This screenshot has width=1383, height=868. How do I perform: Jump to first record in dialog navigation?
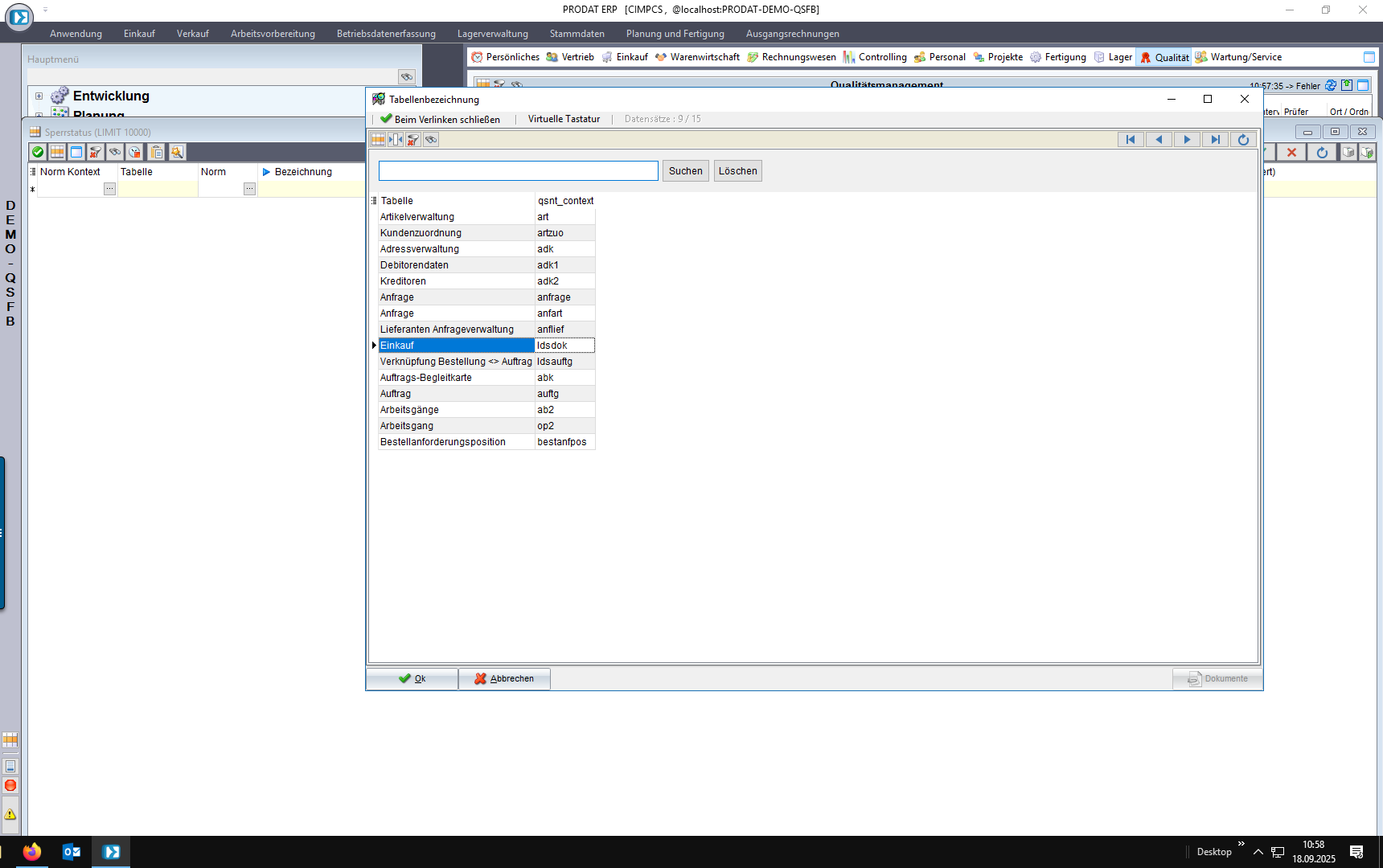(1131, 140)
